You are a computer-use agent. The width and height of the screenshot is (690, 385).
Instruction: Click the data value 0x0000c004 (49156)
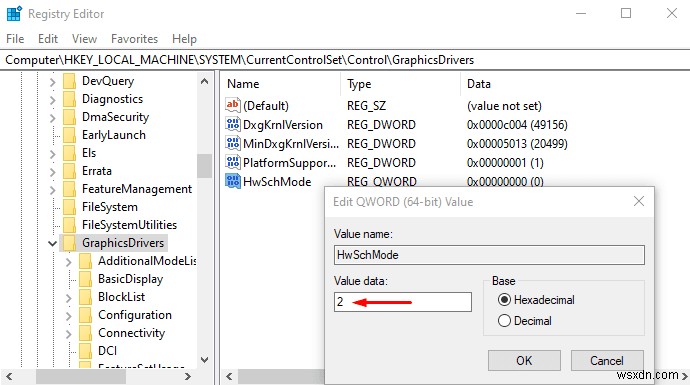click(x=517, y=125)
